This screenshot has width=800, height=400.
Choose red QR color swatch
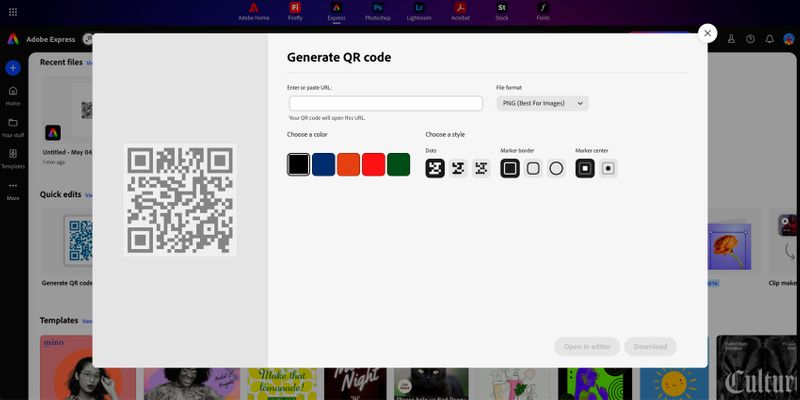click(373, 164)
